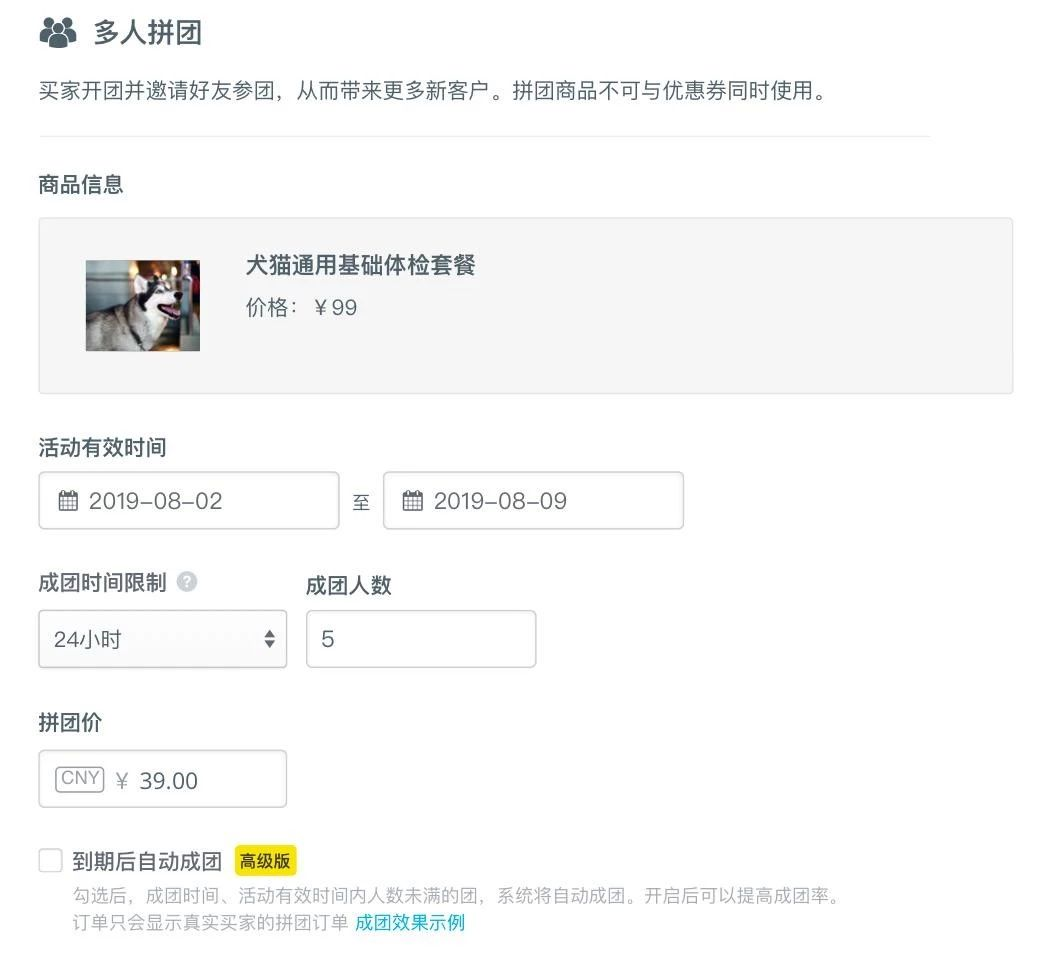Click the 商品信息 section heading
The width and height of the screenshot is (1062, 954).
(81, 184)
